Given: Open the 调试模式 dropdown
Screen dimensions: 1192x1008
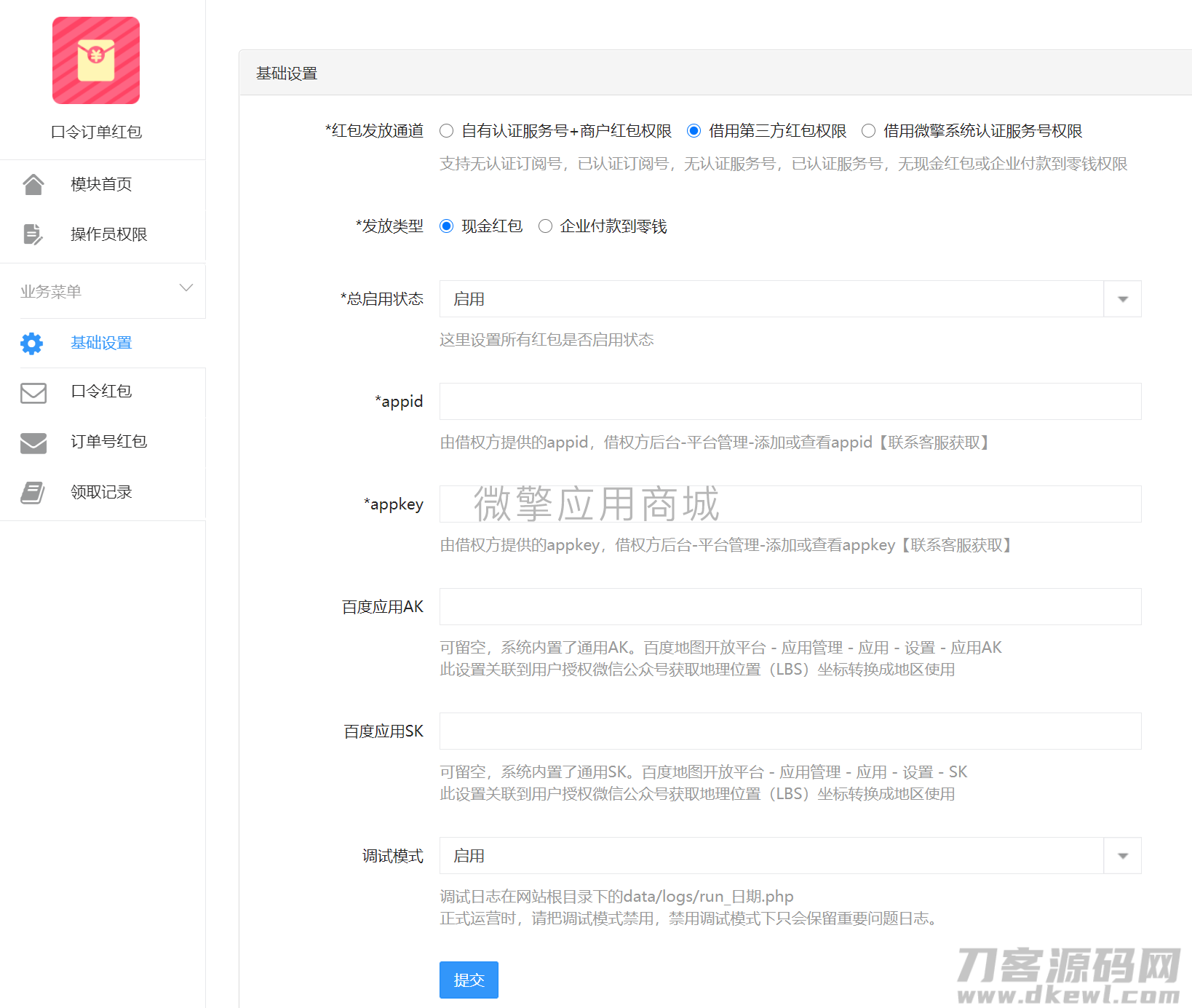Looking at the screenshot, I should (x=790, y=856).
